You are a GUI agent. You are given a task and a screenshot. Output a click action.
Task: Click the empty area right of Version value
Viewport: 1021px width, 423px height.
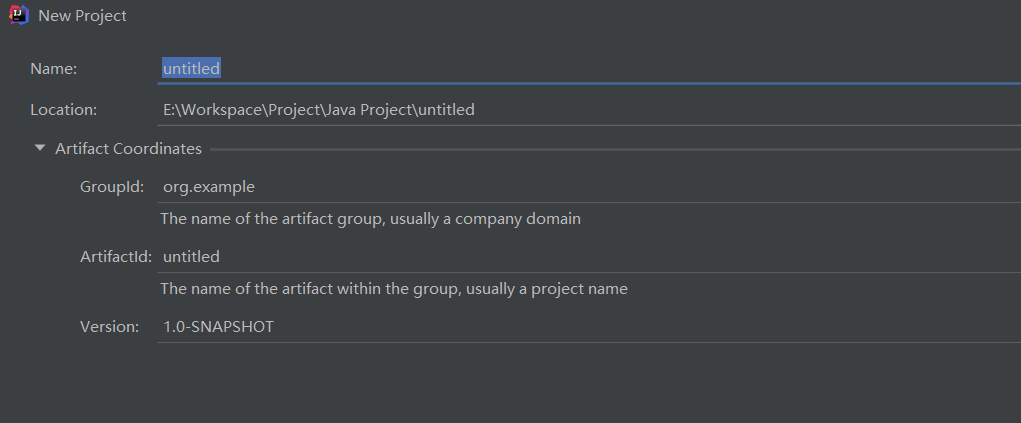point(650,326)
